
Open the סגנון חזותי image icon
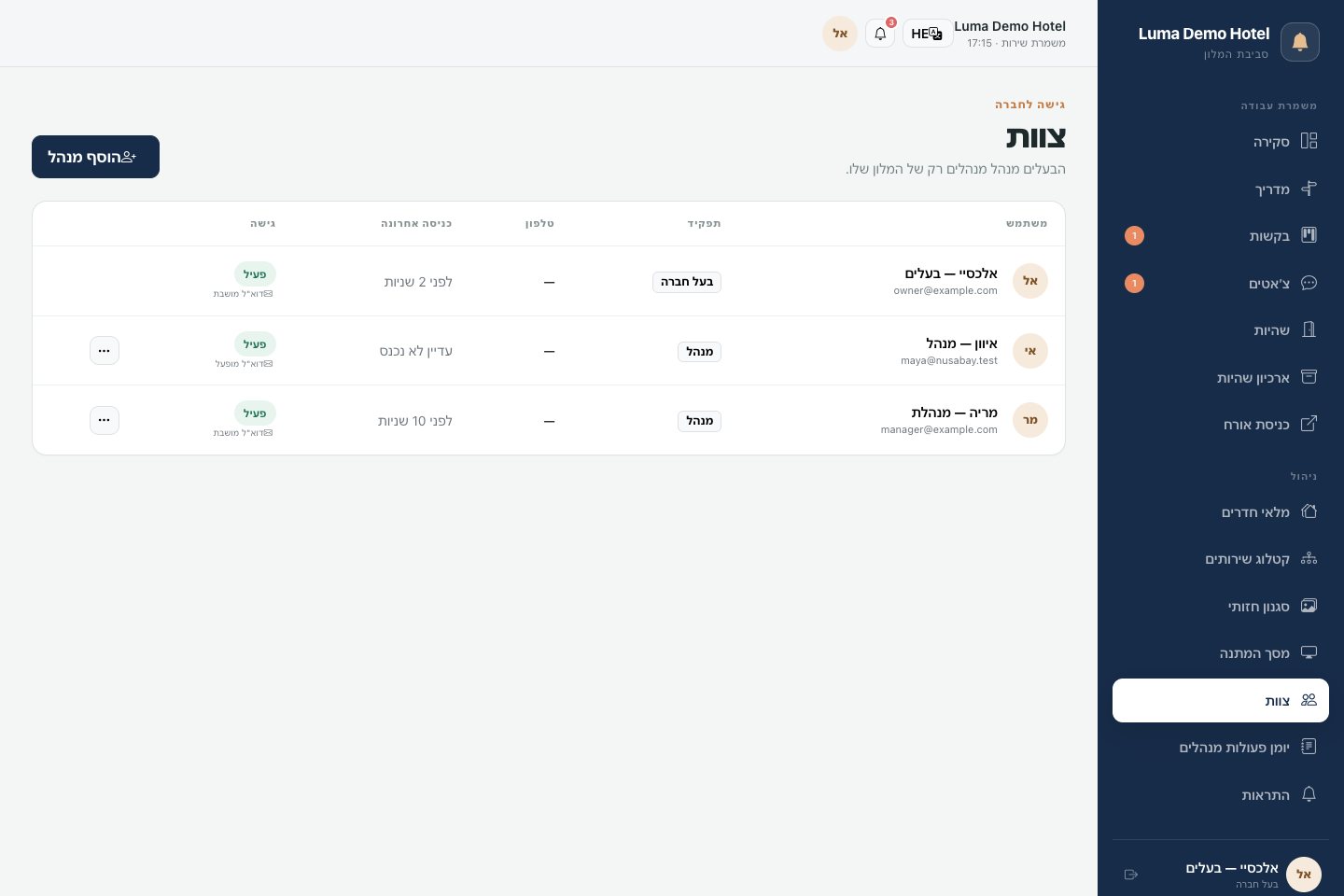1309,606
